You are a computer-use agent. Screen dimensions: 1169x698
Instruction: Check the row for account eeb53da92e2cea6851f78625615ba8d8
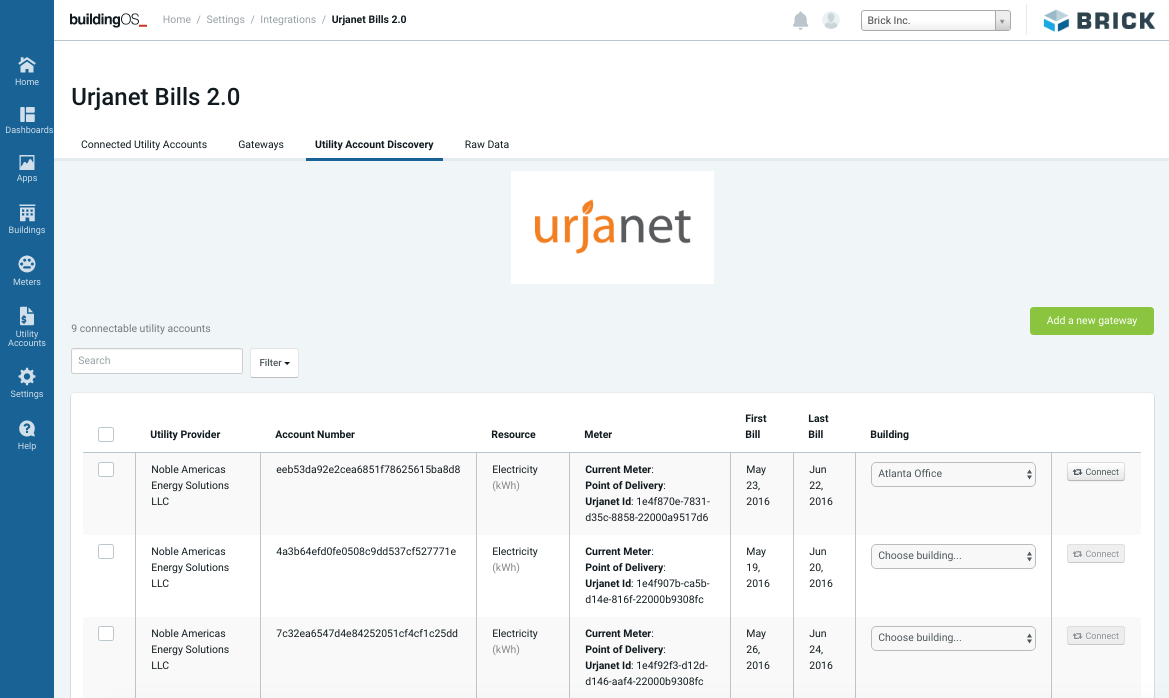tap(106, 470)
